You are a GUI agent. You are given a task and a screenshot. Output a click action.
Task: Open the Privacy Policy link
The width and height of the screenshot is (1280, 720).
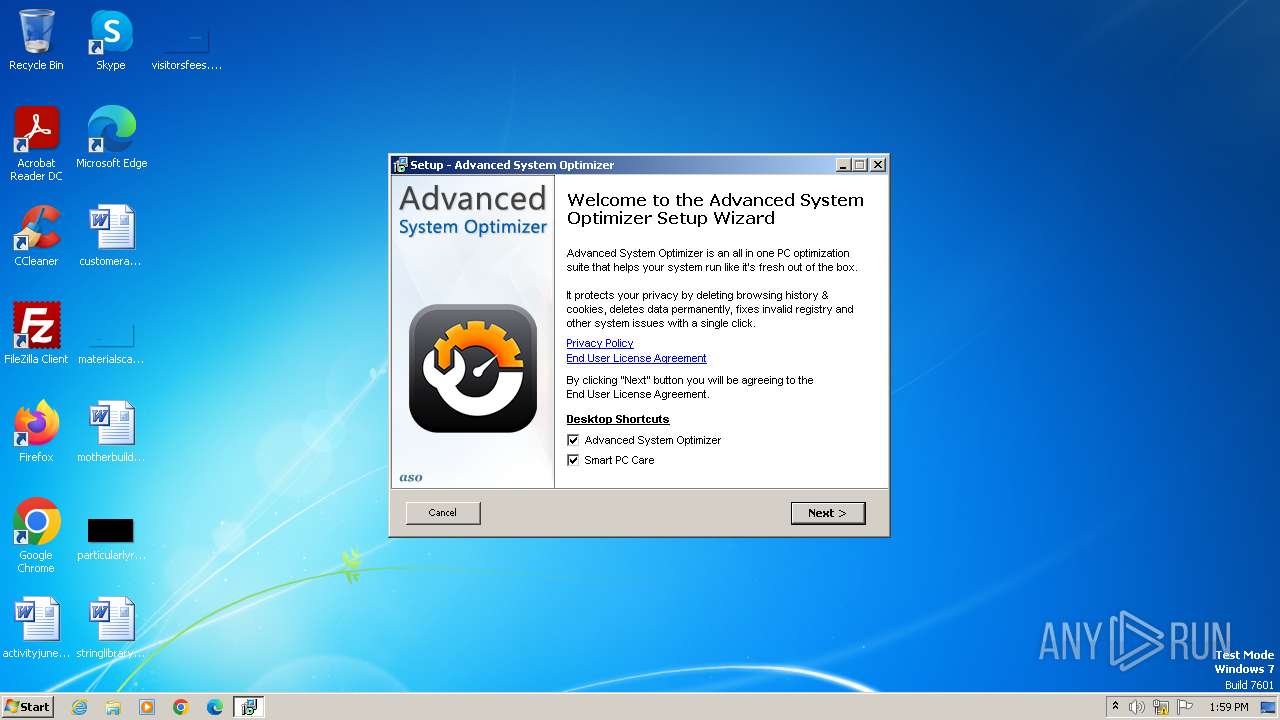coord(600,343)
